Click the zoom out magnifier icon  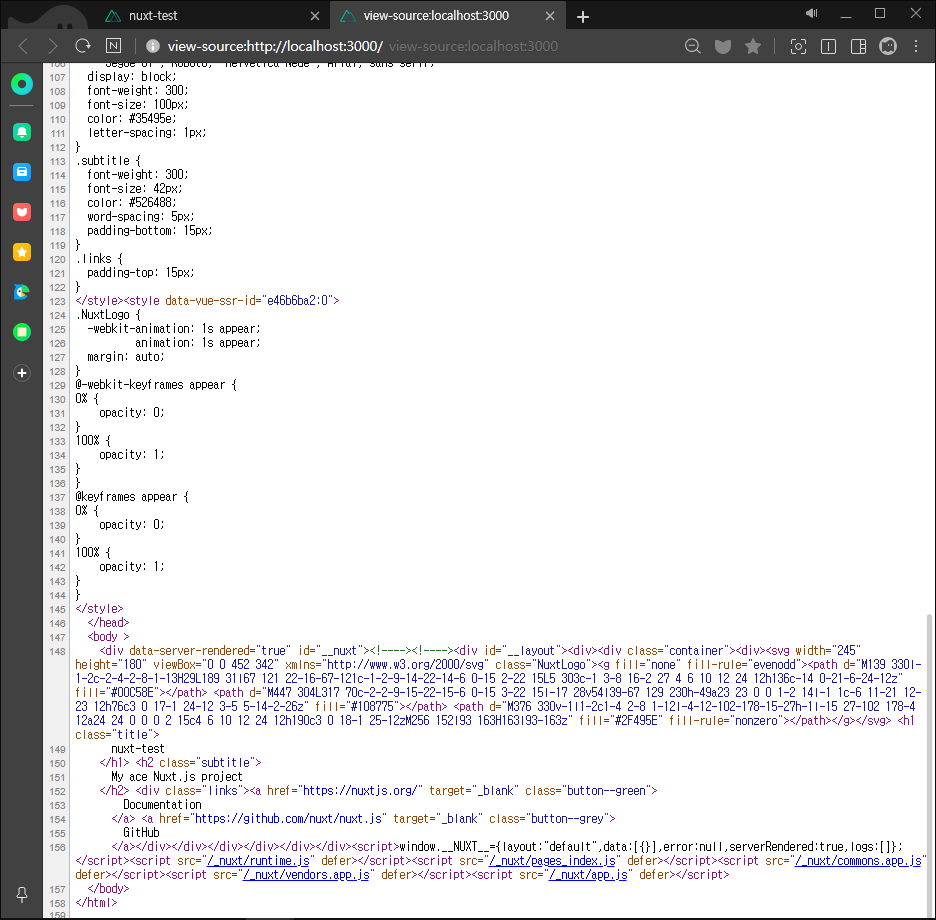(x=692, y=46)
